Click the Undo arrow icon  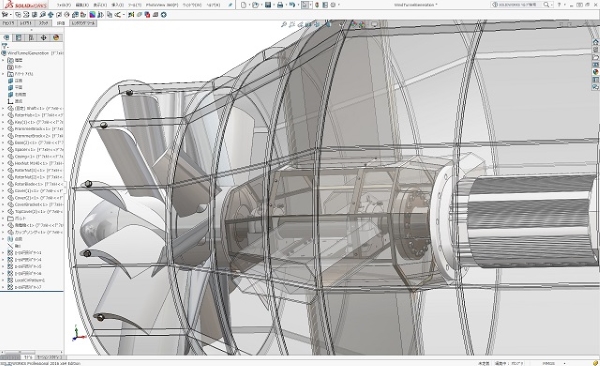coord(292,5)
